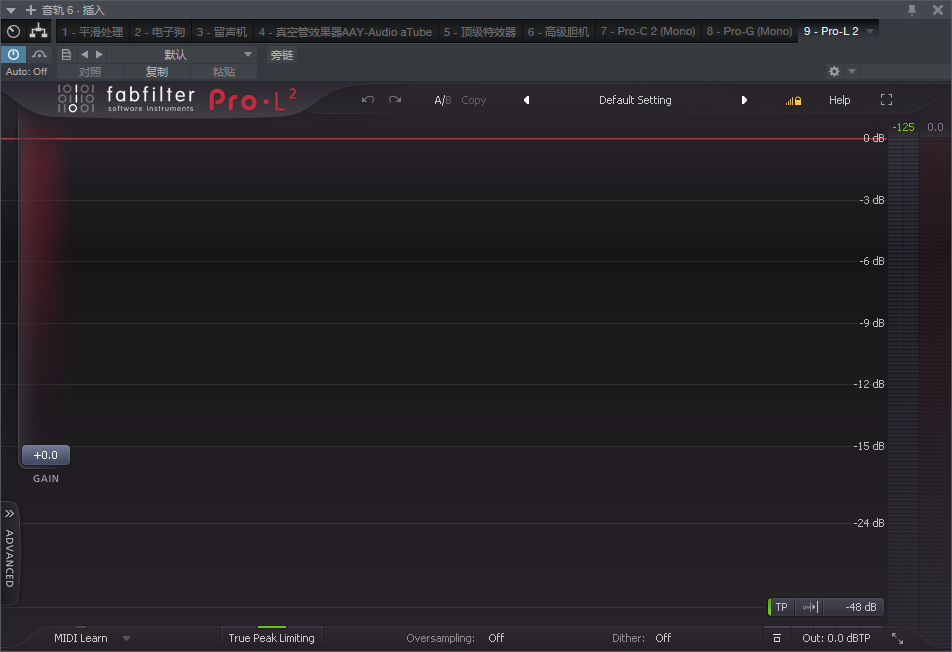Click the Auto: Off automation label
Image resolution: width=952 pixels, height=652 pixels.
click(27, 72)
